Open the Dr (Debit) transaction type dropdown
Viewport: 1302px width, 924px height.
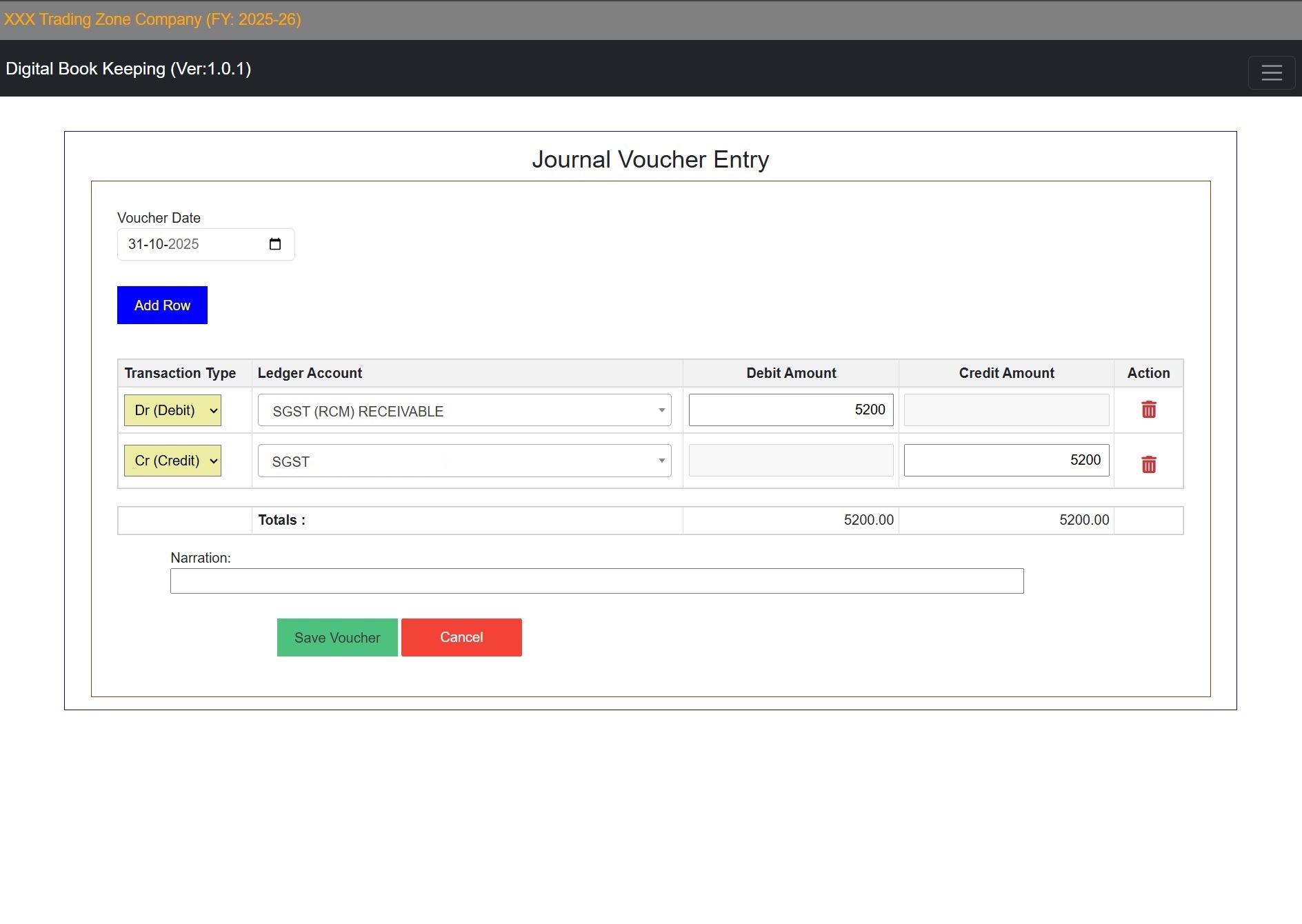[x=172, y=410]
